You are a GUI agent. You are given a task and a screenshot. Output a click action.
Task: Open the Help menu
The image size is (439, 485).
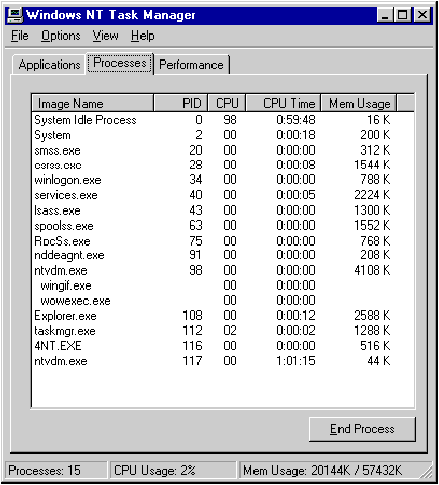click(x=143, y=36)
